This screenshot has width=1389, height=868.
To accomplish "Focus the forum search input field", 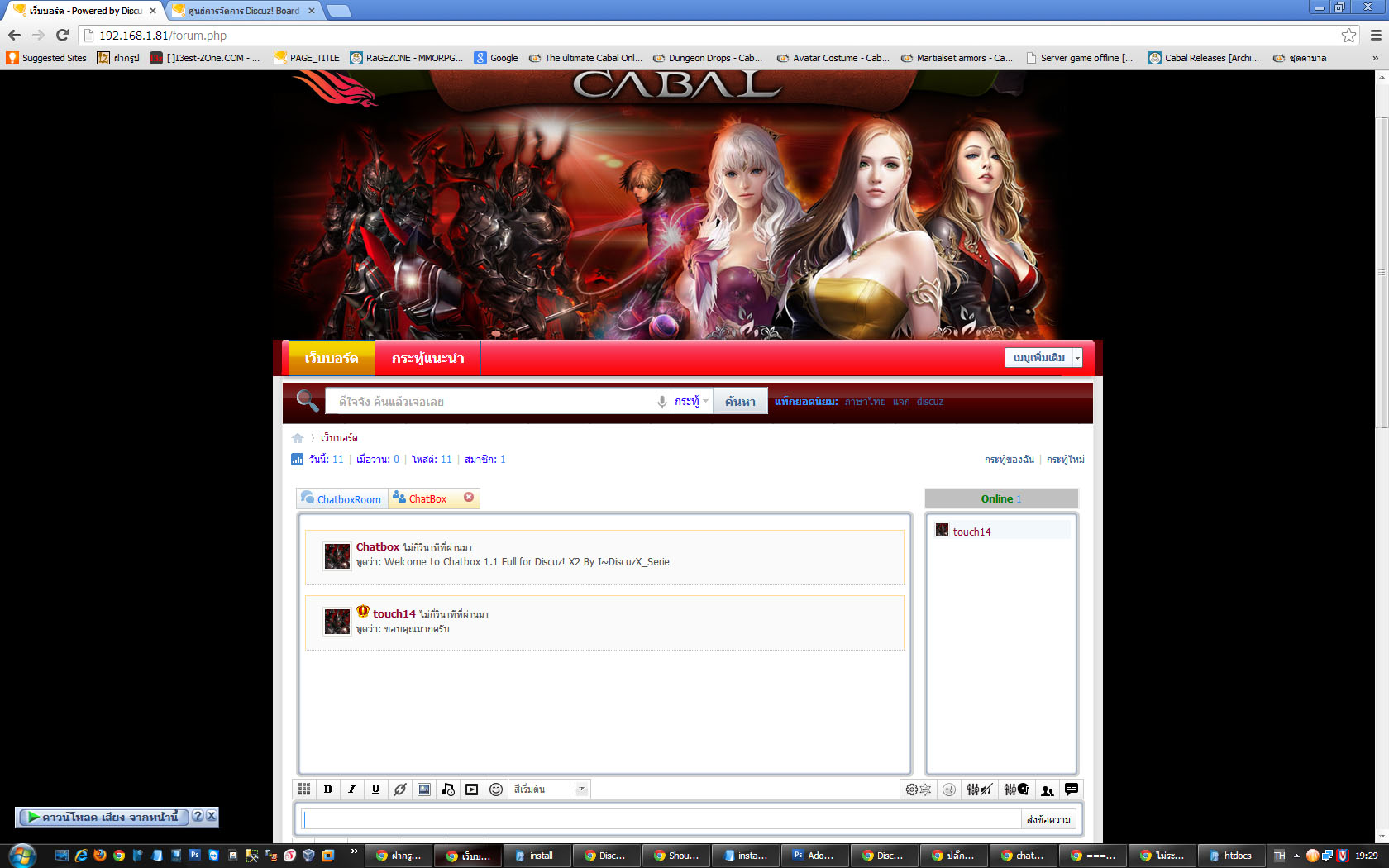I will click(496, 402).
